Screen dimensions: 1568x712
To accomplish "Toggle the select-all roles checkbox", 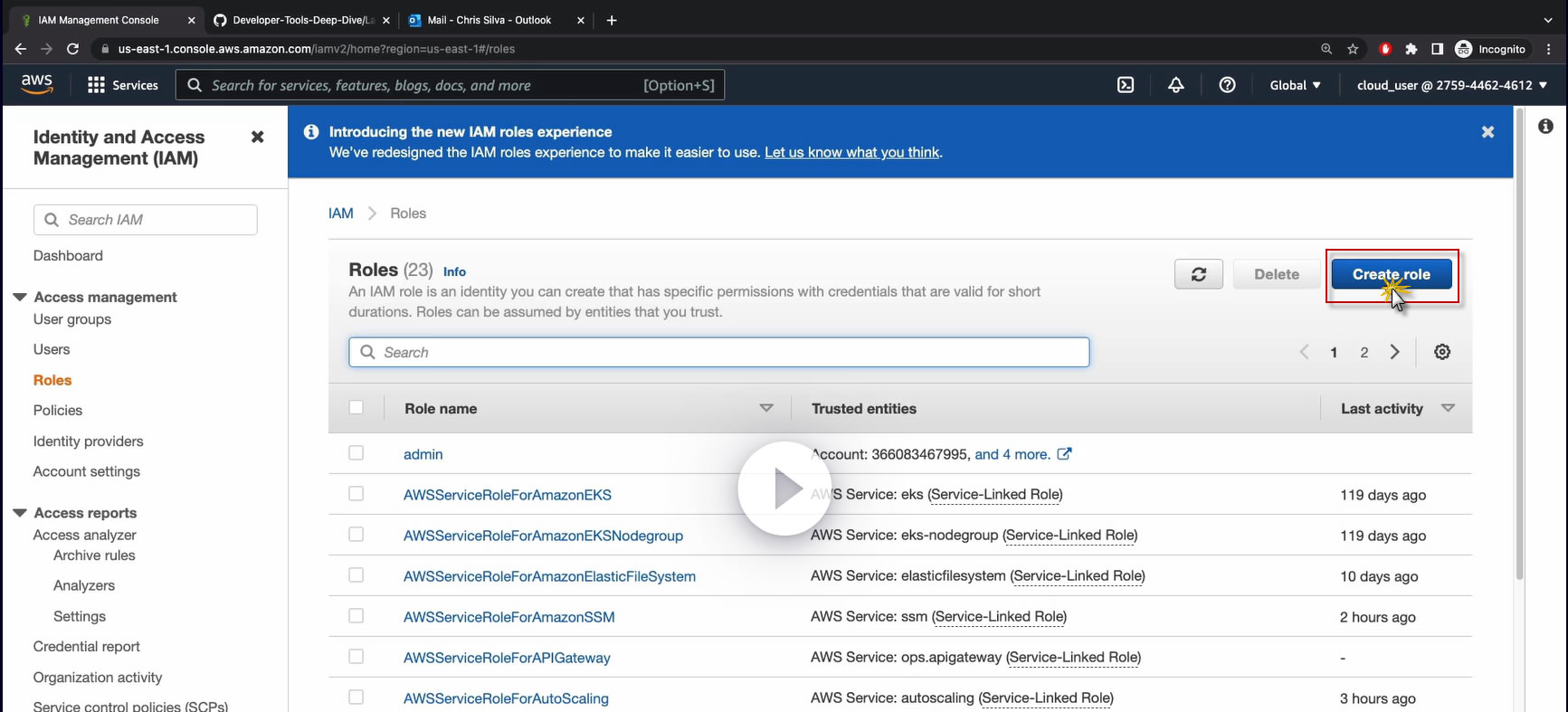I will (x=356, y=408).
